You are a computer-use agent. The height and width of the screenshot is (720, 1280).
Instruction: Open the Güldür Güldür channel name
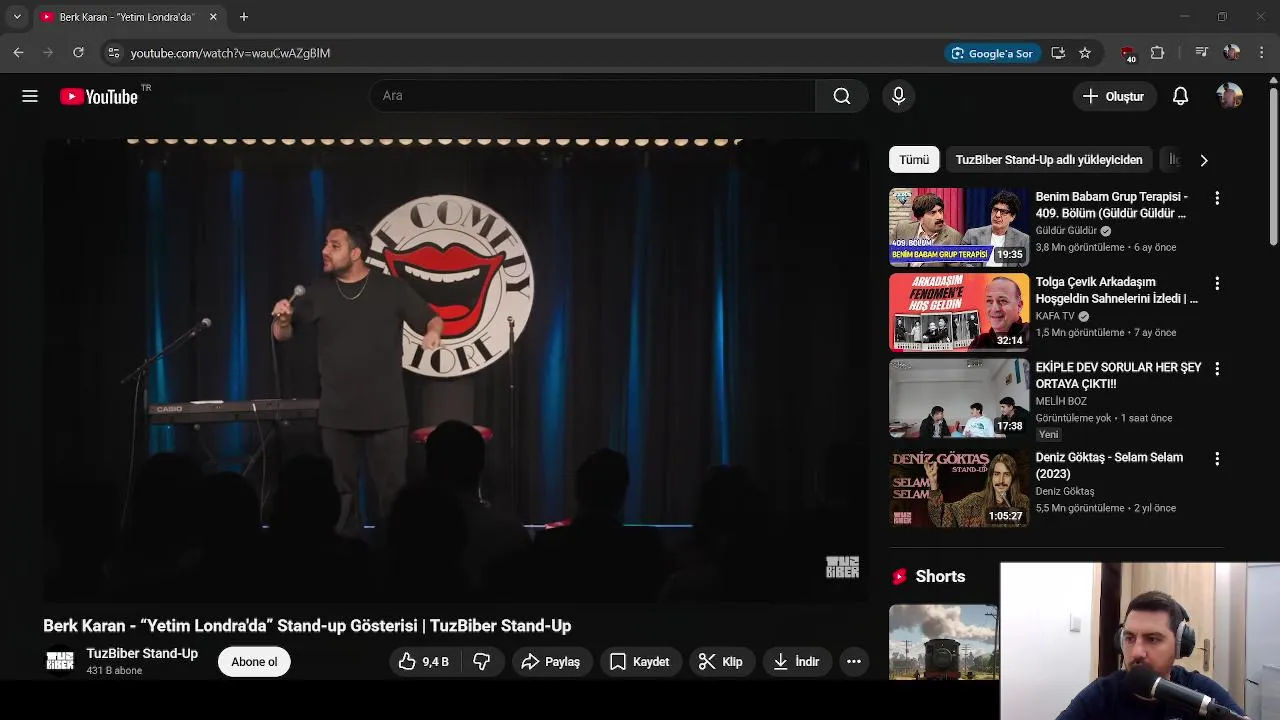1066,230
